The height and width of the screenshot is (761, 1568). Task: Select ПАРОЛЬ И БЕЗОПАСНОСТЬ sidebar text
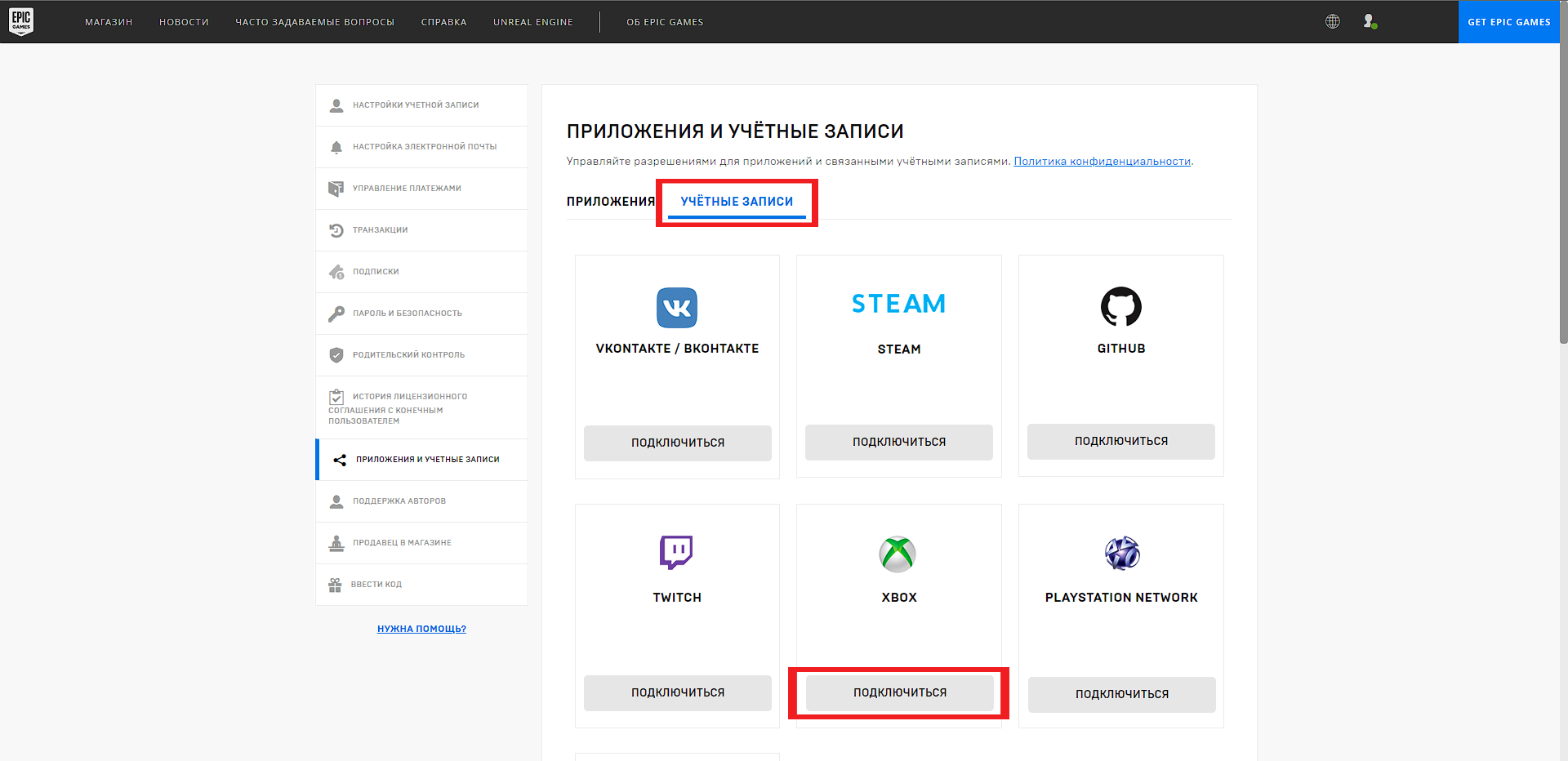pyautogui.click(x=408, y=314)
